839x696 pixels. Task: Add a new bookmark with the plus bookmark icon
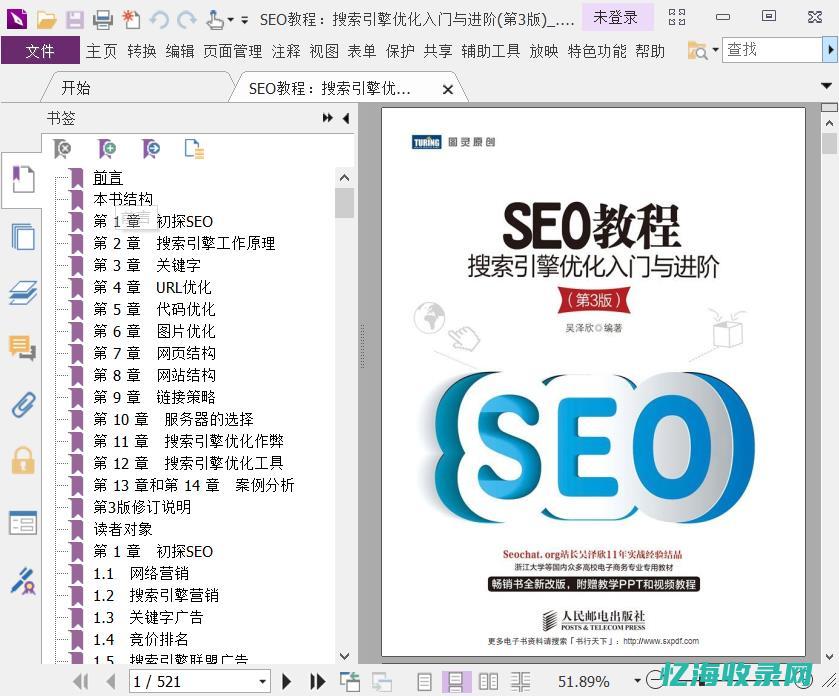tap(105, 148)
